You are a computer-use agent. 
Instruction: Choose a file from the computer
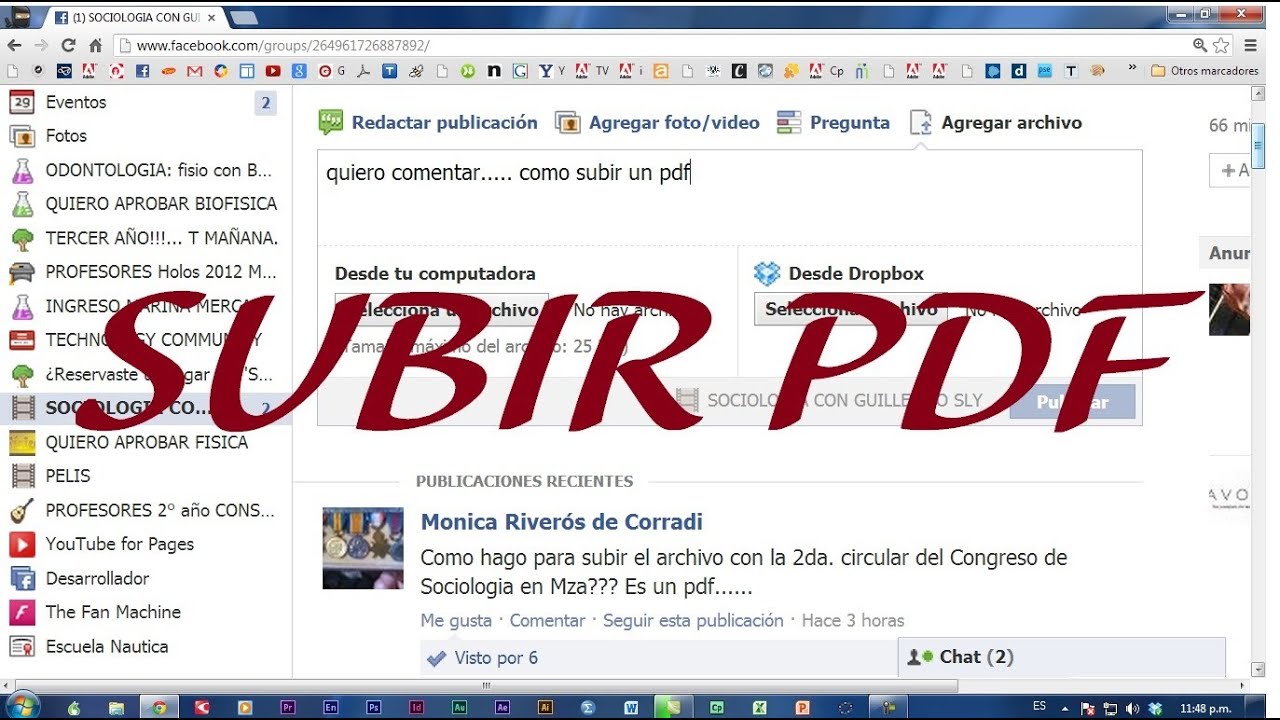coord(441,310)
